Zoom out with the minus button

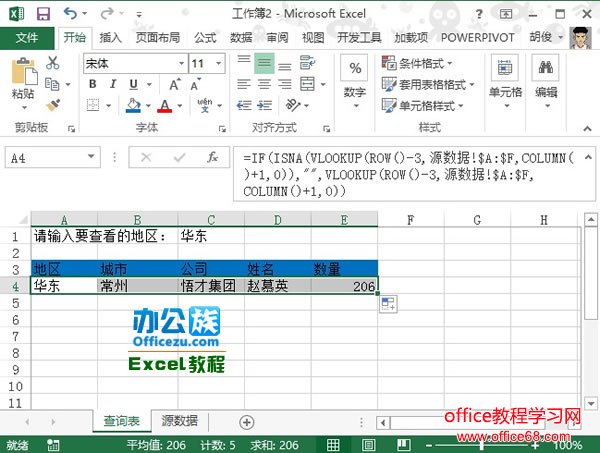[429, 445]
